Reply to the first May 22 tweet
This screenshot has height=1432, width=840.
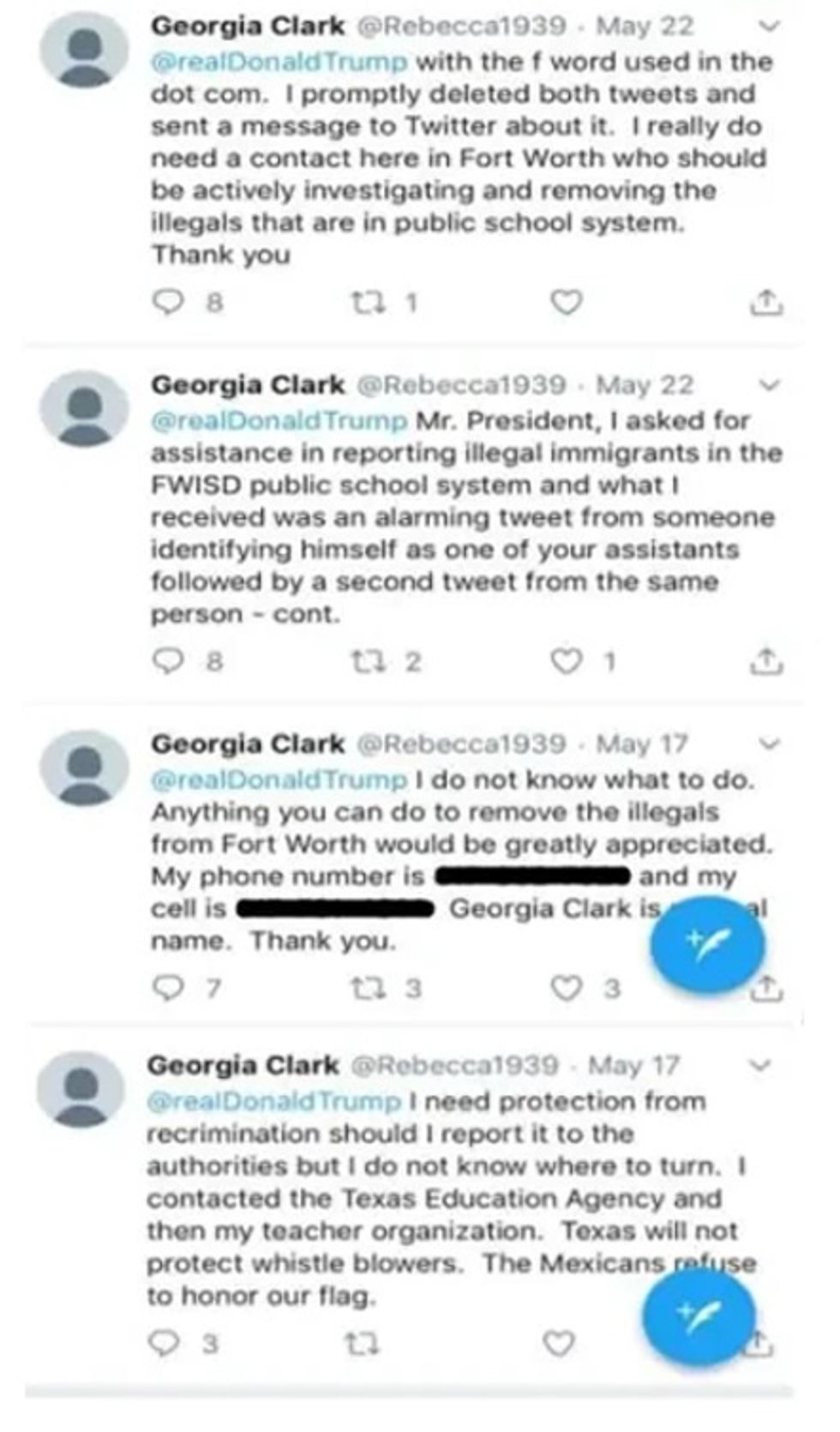click(168, 302)
